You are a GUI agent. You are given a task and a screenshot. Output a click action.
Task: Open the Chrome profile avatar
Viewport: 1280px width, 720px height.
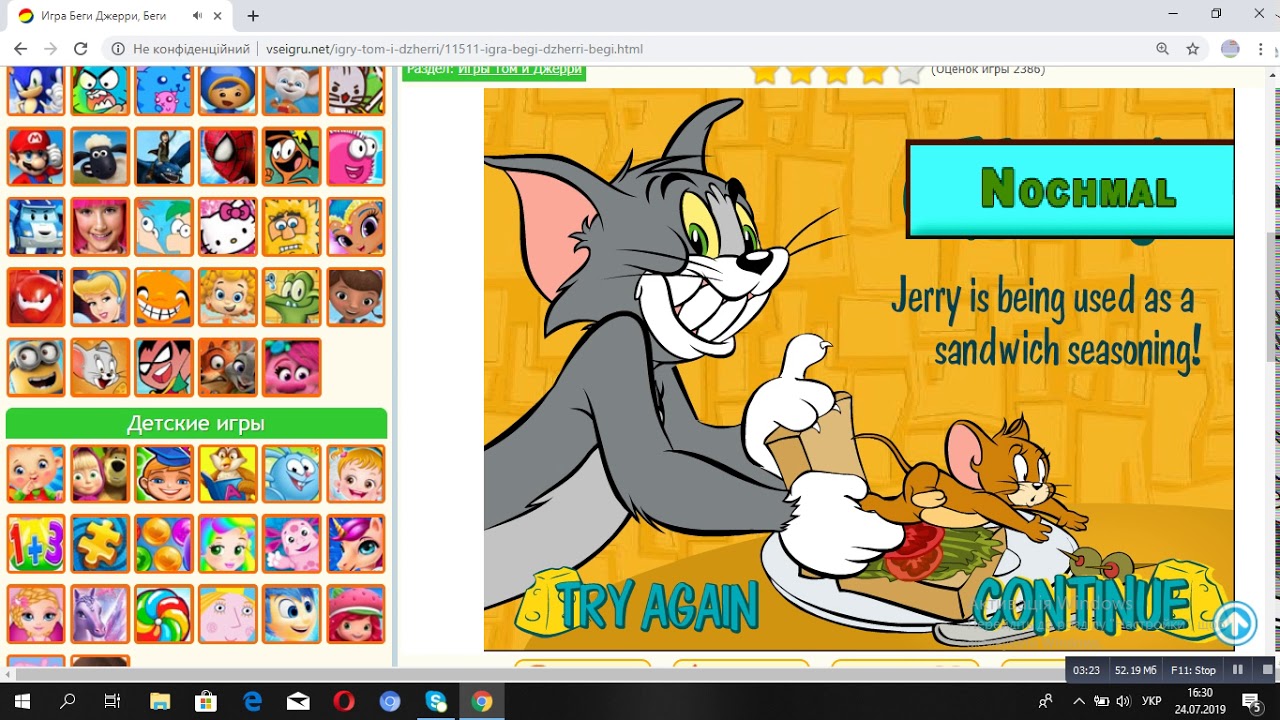pyautogui.click(x=1230, y=49)
